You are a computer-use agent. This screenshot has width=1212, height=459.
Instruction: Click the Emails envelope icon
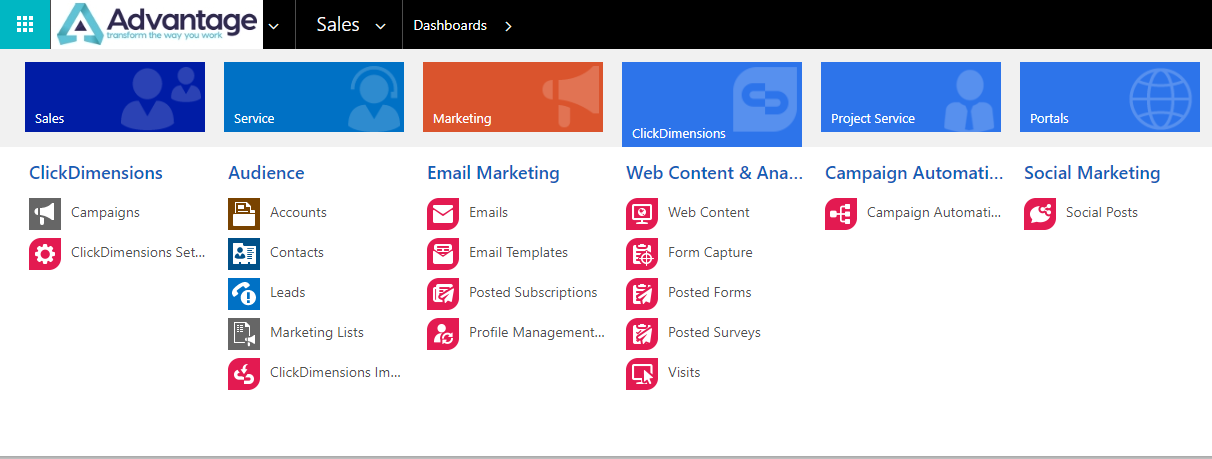(x=443, y=214)
